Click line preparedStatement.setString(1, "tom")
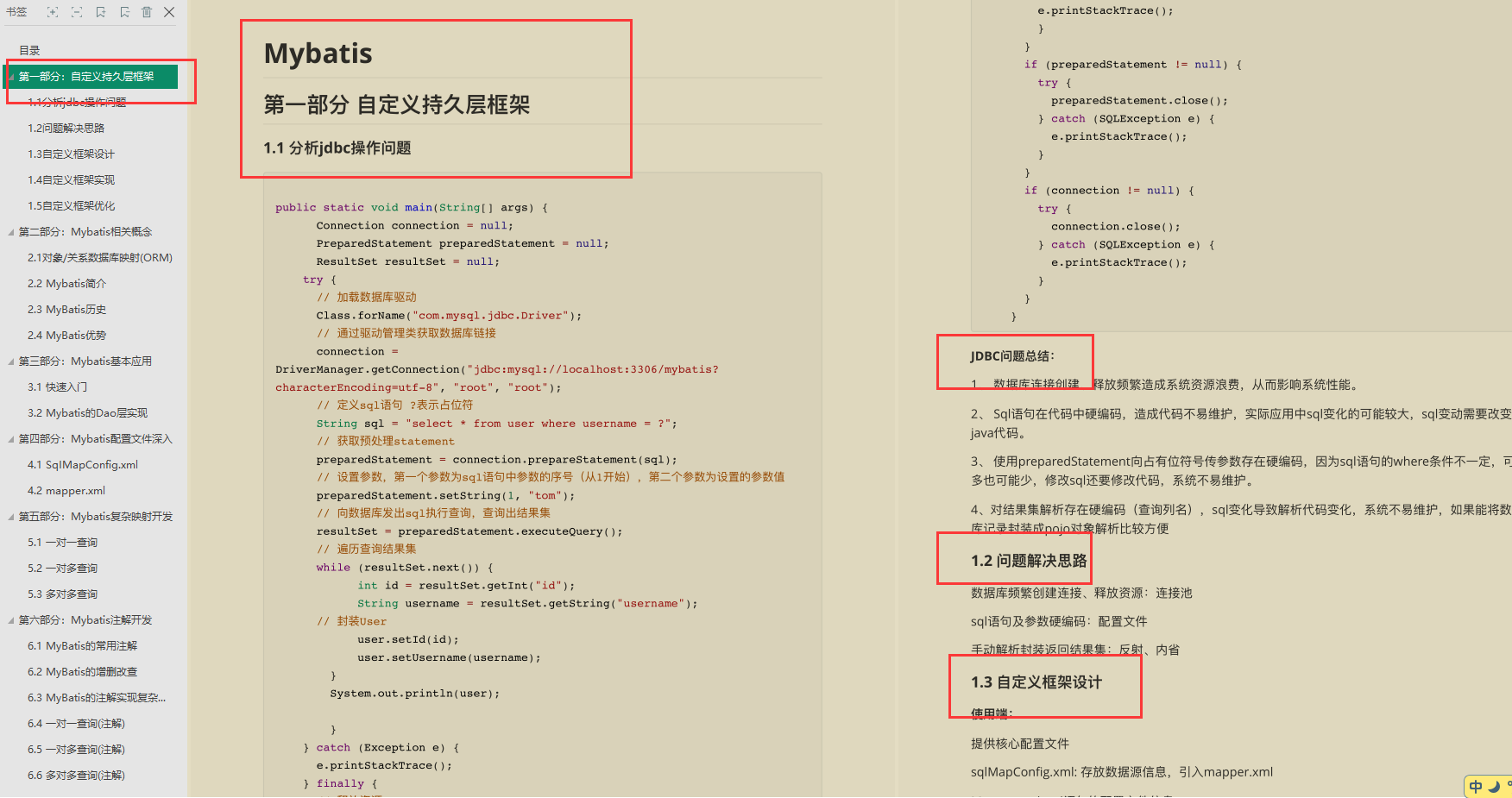Image resolution: width=1512 pixels, height=798 pixels. pos(445,496)
